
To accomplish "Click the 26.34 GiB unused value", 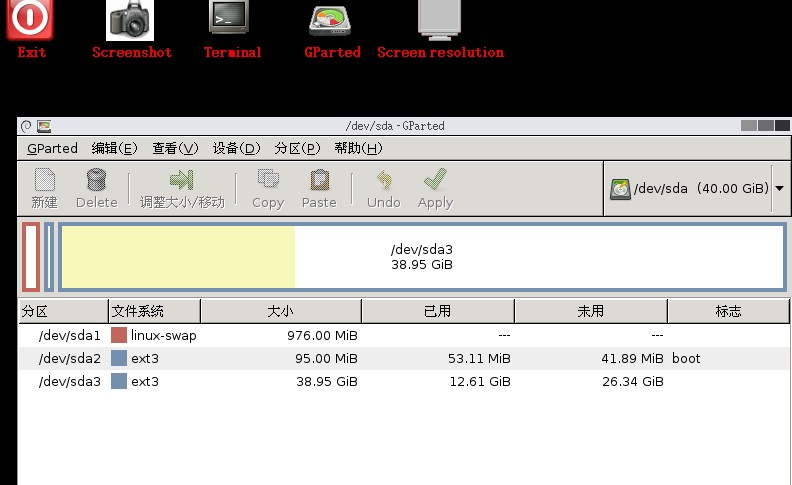I will 633,381.
